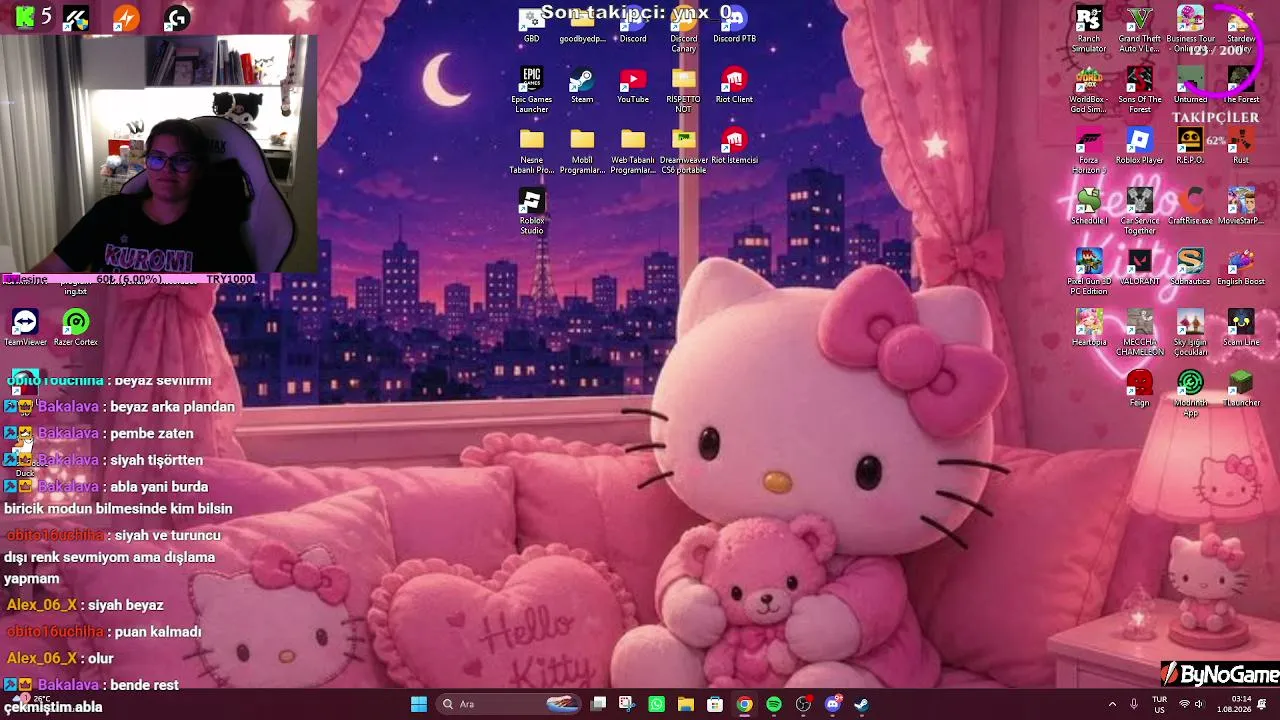
Task: Click the microphone icon in system tray
Action: [1134, 704]
